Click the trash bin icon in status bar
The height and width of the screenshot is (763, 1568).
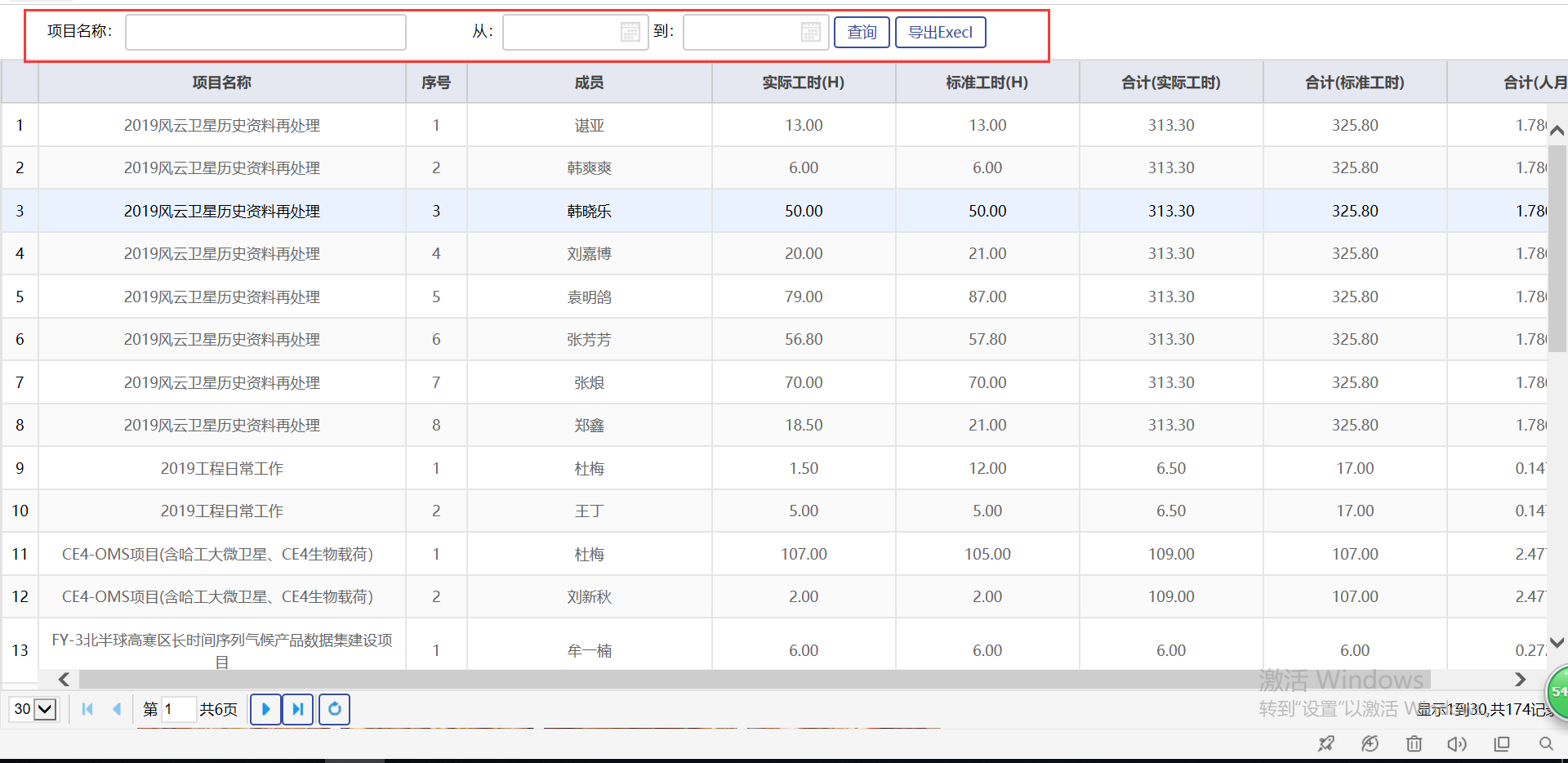[1414, 743]
